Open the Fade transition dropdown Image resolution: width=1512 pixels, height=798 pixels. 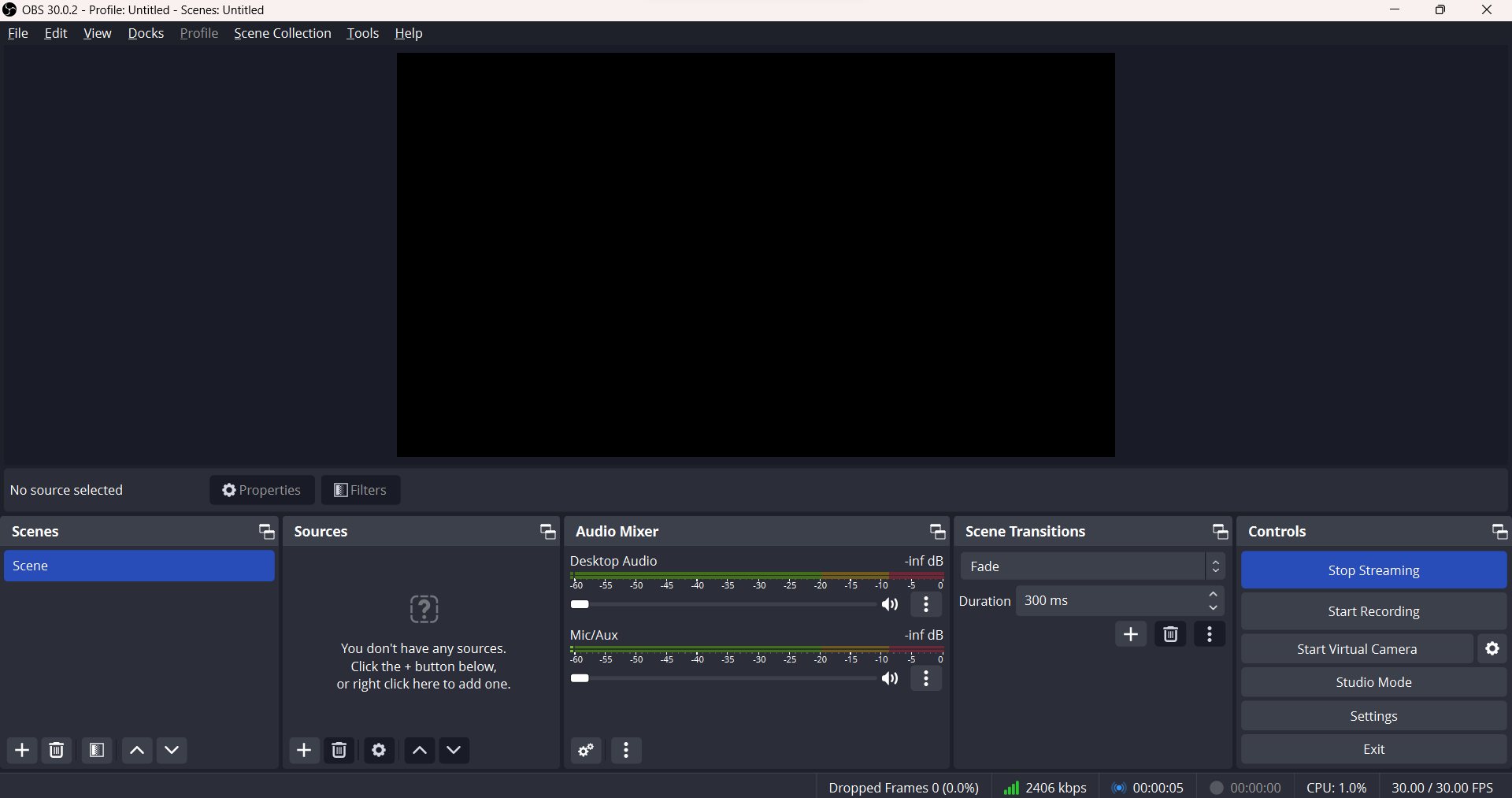pos(1092,566)
